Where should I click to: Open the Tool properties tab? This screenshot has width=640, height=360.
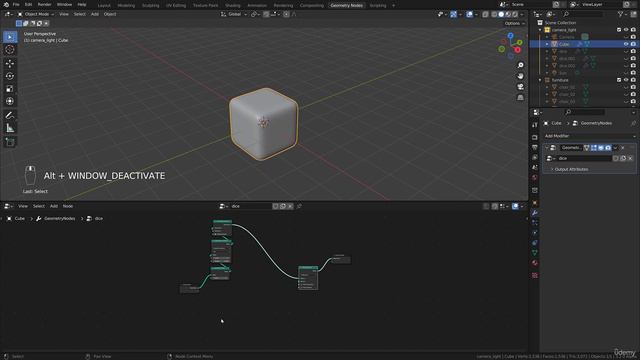pyautogui.click(x=535, y=125)
